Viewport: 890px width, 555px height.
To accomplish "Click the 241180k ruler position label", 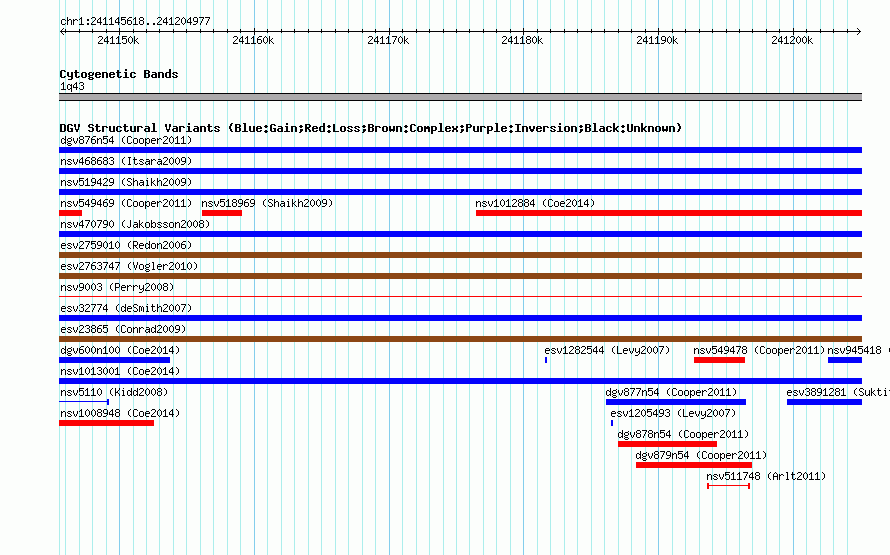I will (x=522, y=40).
